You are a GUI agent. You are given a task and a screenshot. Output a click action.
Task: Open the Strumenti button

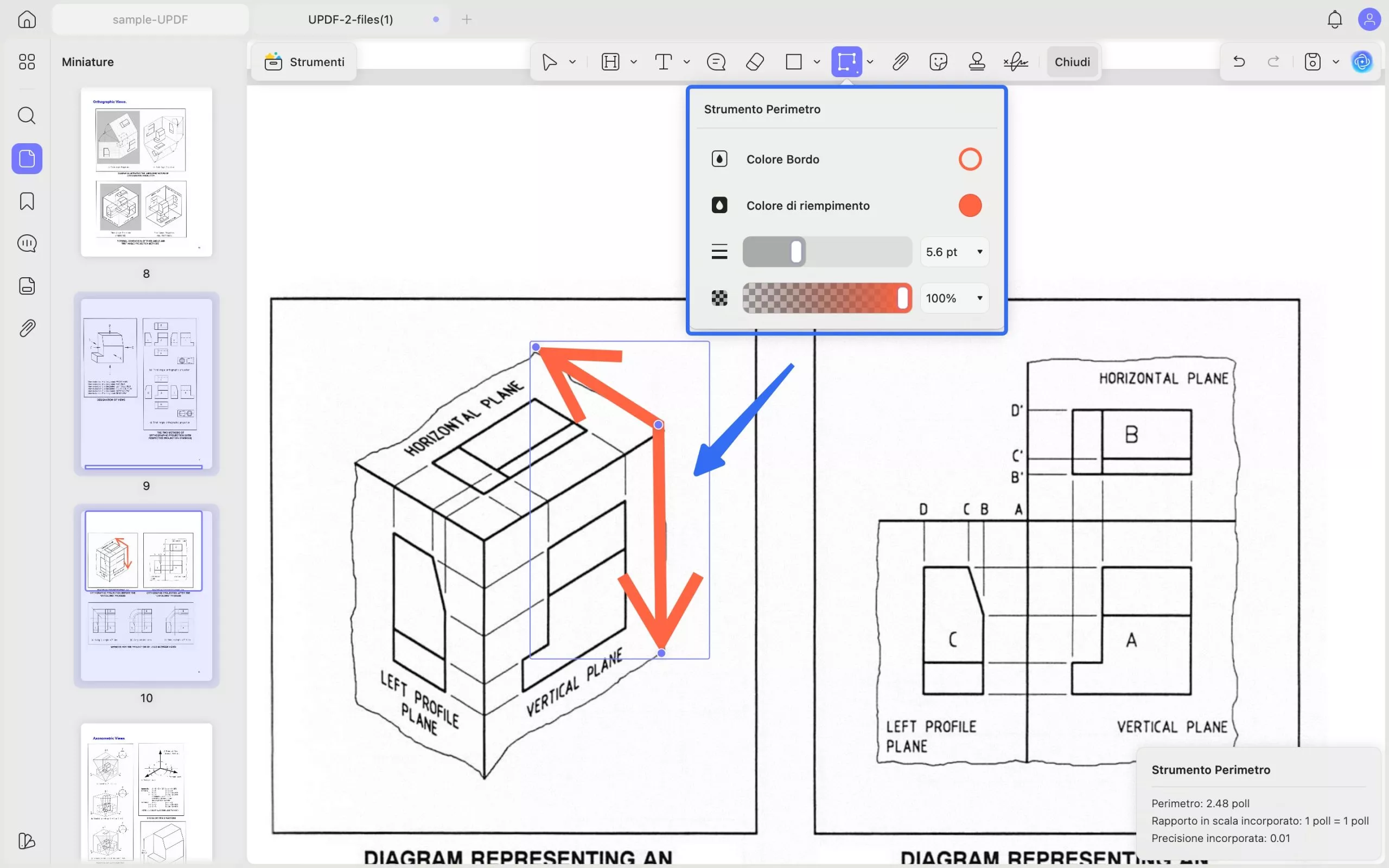pos(304,61)
